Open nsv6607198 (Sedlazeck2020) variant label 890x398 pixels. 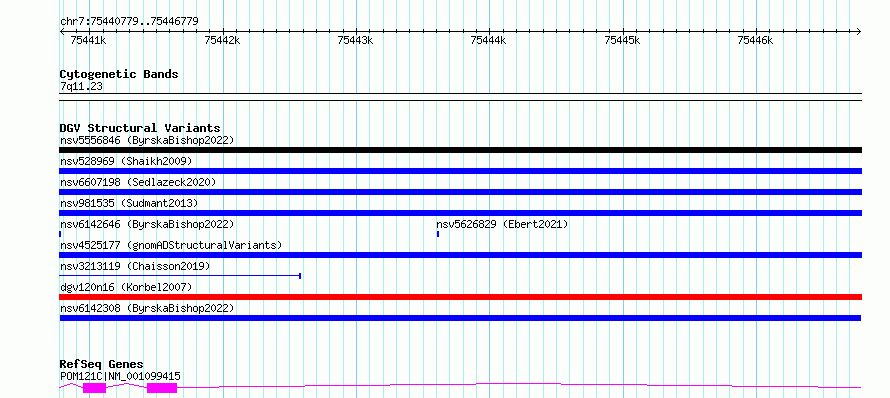(x=138, y=182)
